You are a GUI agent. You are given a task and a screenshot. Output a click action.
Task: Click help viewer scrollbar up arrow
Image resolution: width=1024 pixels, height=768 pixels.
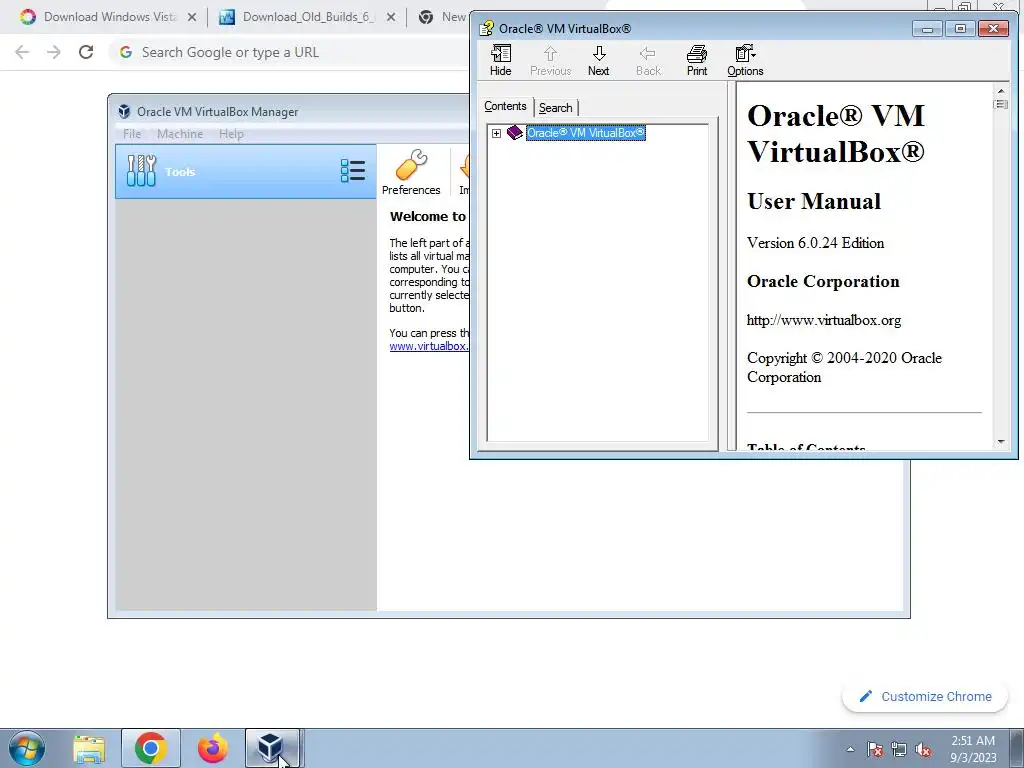pos(1001,91)
